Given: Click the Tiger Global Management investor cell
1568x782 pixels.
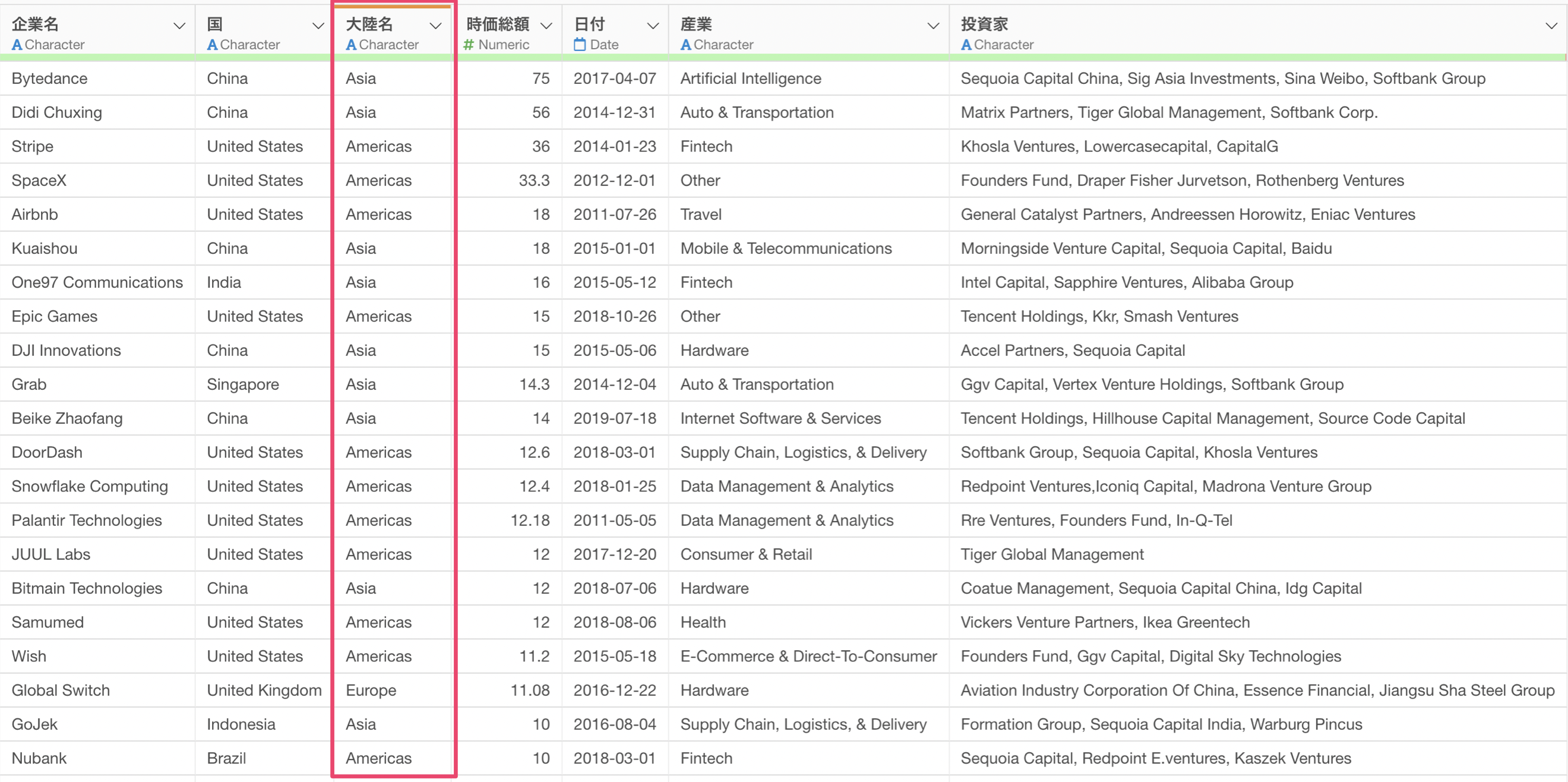Looking at the screenshot, I should [1258, 555].
